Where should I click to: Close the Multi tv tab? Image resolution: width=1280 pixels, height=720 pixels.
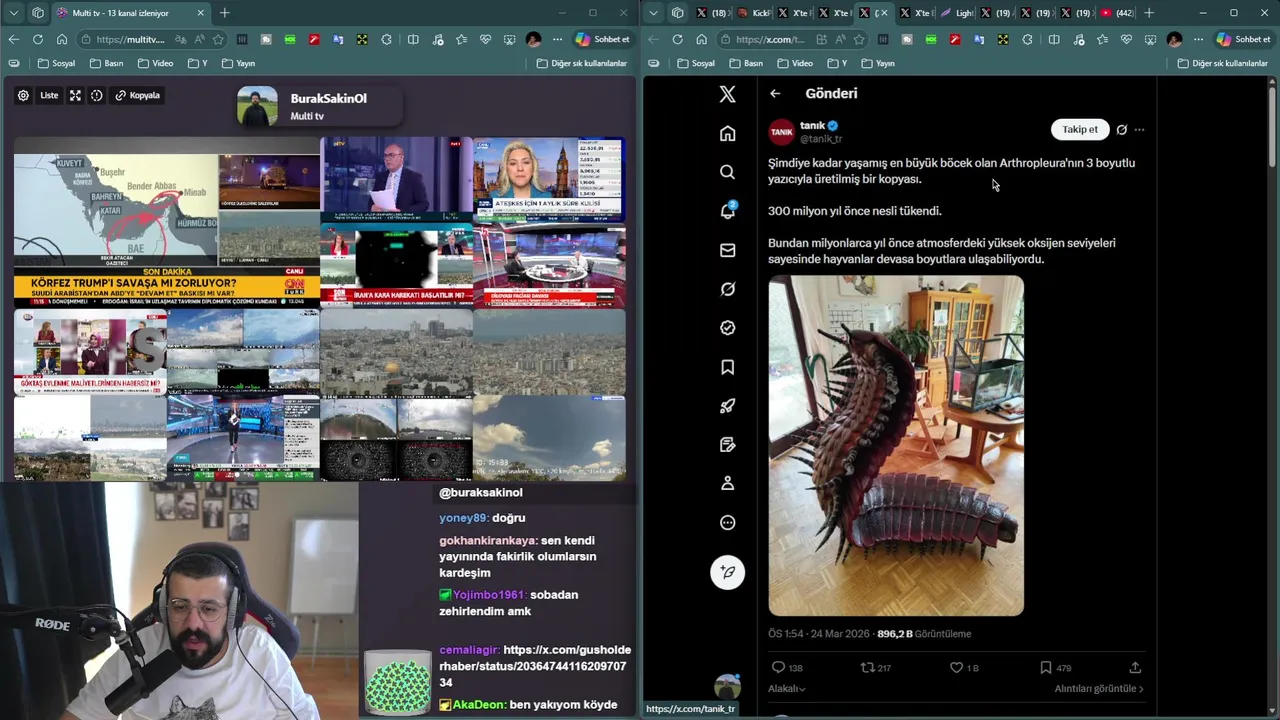200,13
